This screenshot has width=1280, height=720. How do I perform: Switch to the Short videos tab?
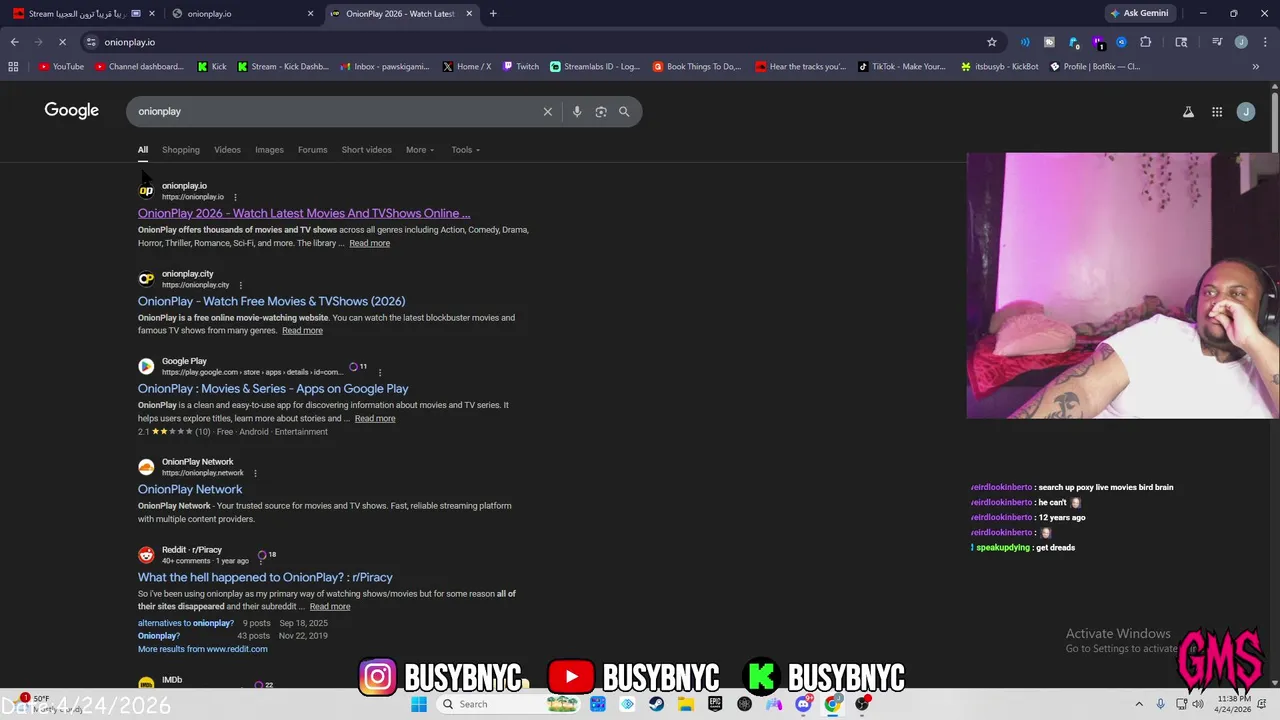[367, 150]
